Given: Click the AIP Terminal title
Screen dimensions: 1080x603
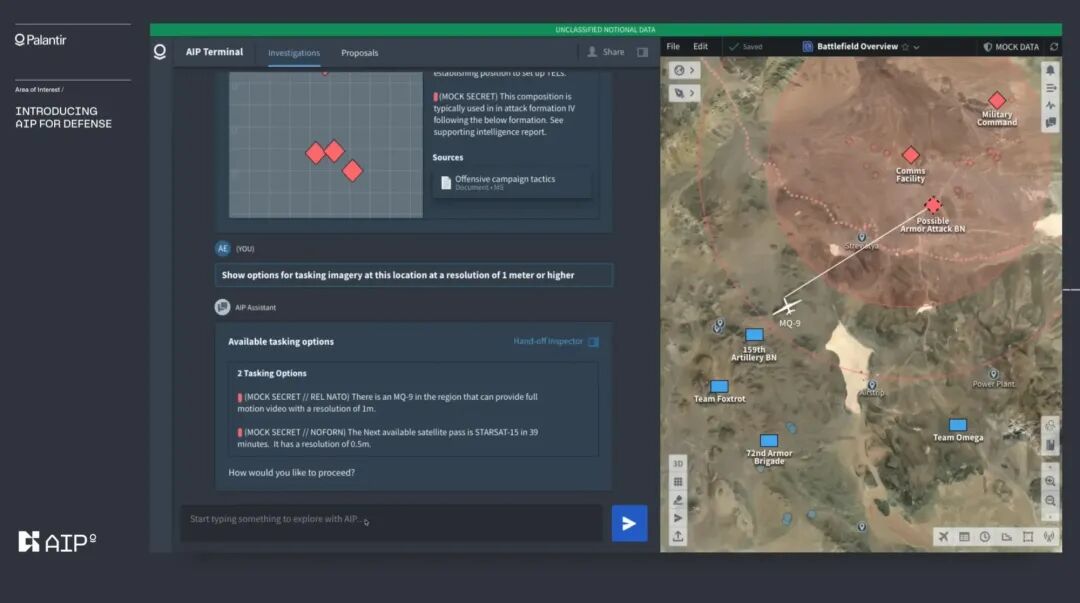Looking at the screenshot, I should (214, 52).
